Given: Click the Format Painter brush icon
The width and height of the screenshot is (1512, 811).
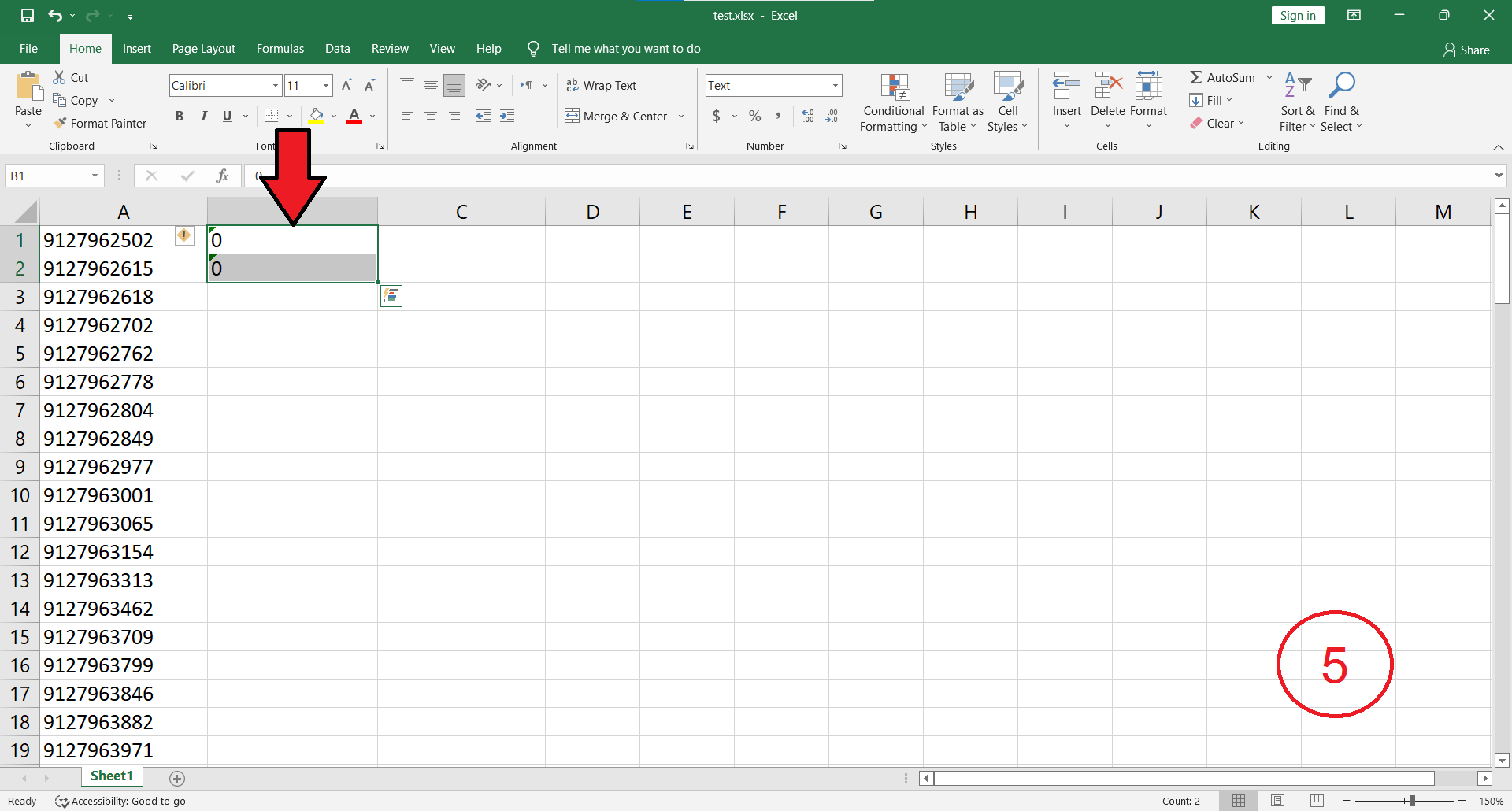Looking at the screenshot, I should click(x=60, y=123).
